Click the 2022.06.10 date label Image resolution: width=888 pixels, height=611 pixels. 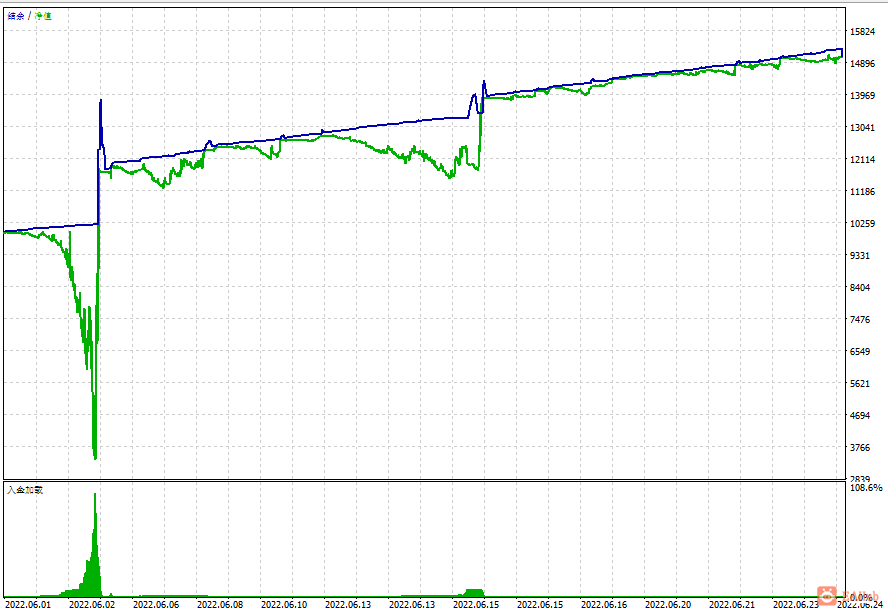click(x=284, y=605)
